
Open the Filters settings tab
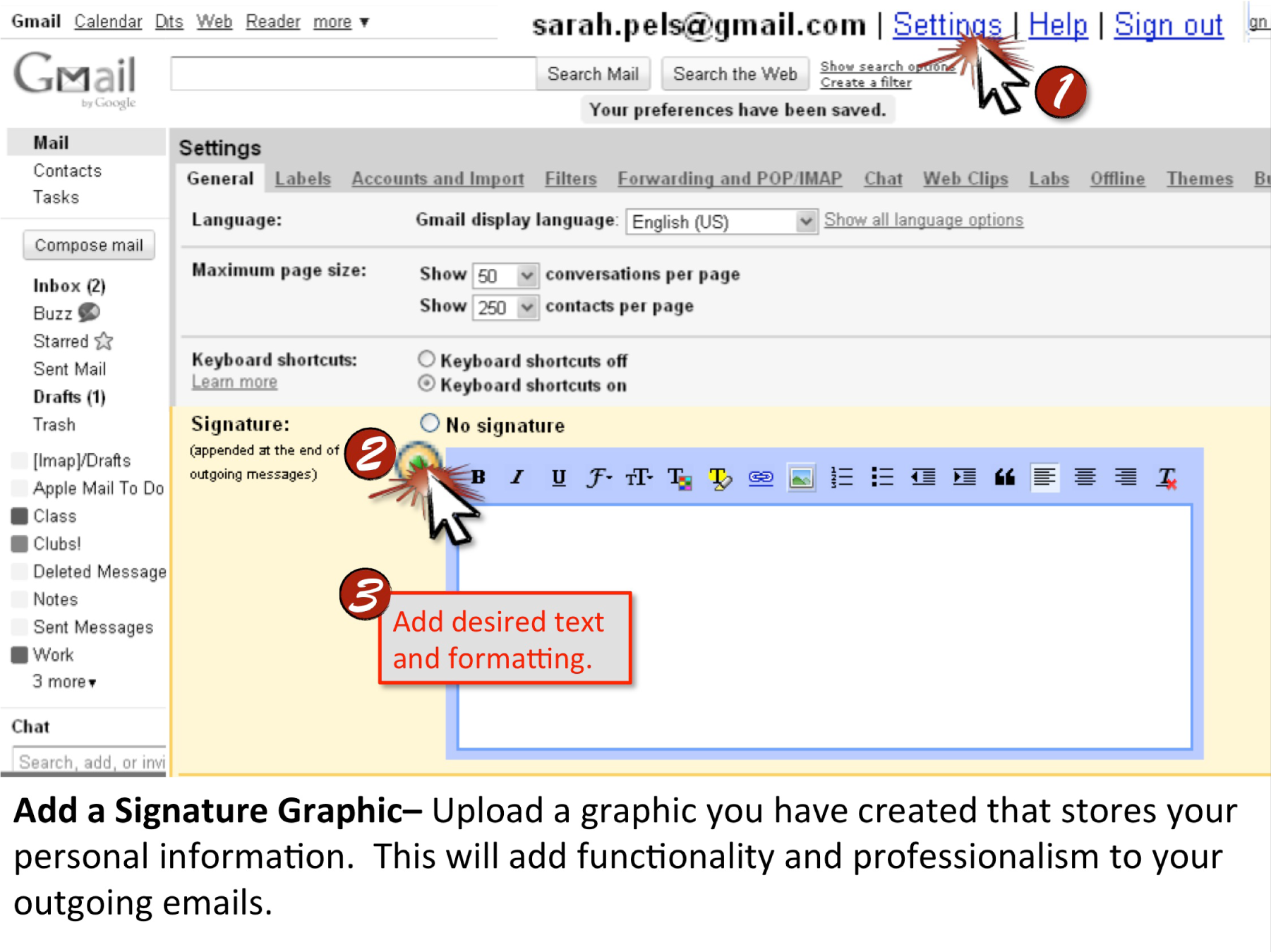[x=570, y=179]
